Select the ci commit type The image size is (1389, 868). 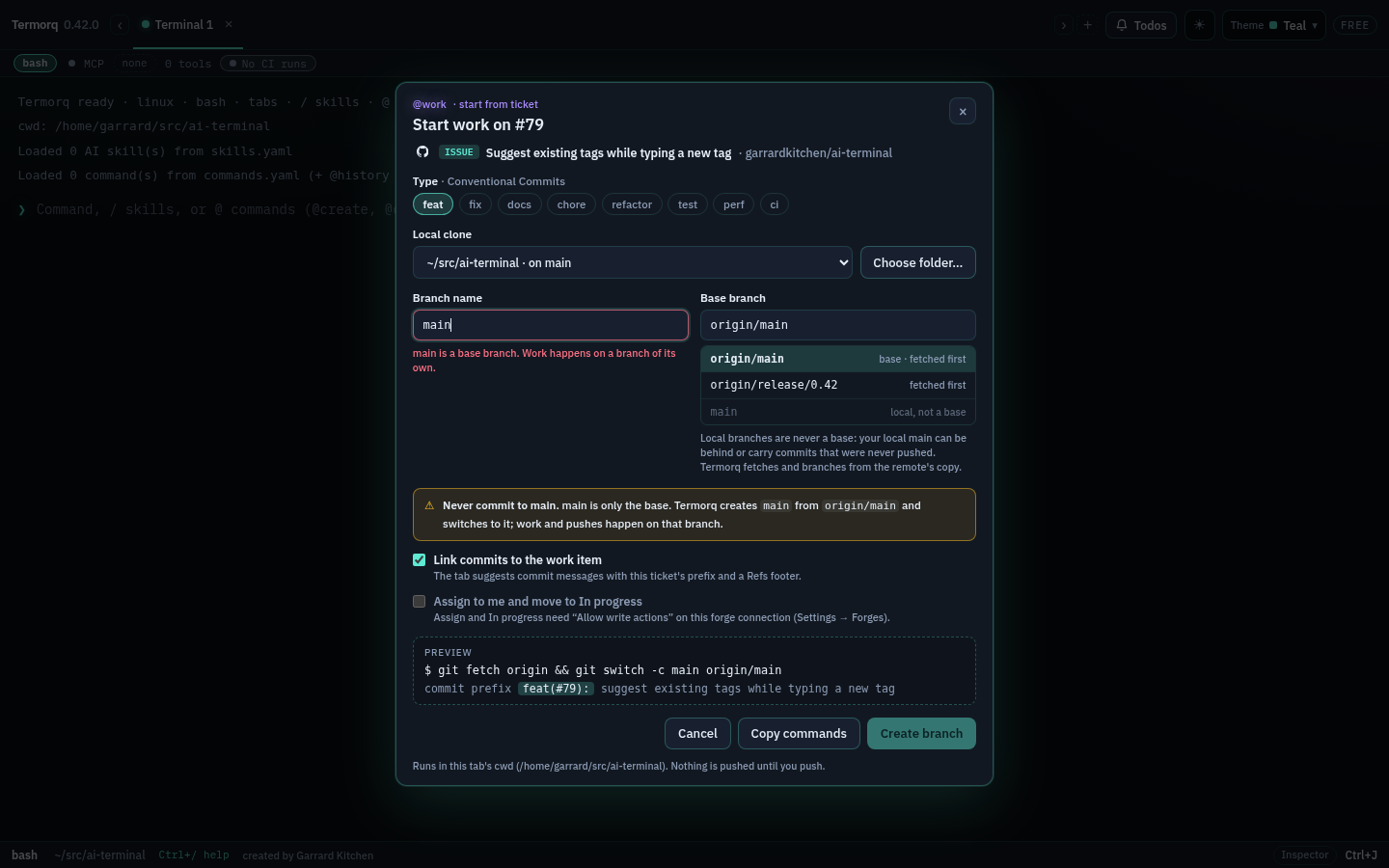(775, 204)
